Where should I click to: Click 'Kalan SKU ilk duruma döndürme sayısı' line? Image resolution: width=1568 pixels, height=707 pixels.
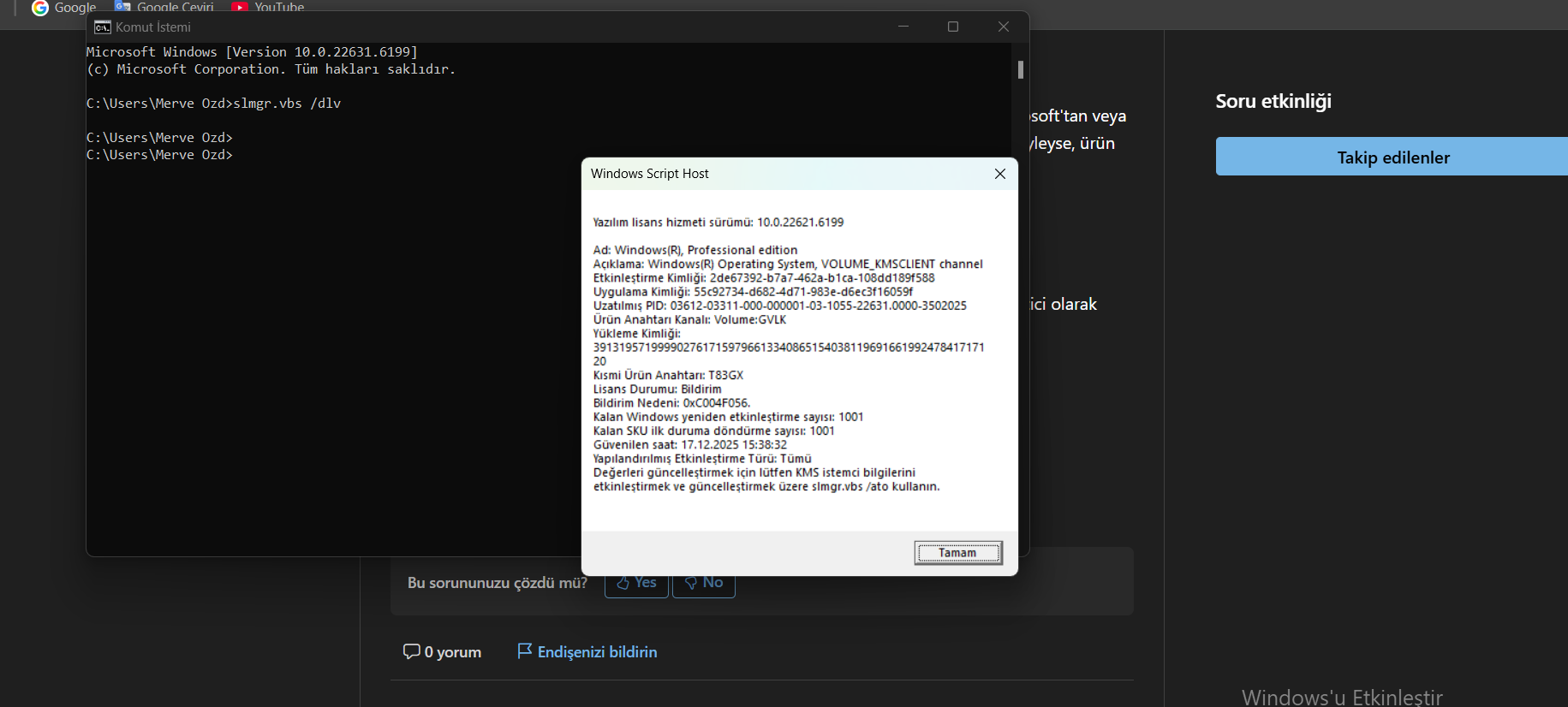click(714, 431)
